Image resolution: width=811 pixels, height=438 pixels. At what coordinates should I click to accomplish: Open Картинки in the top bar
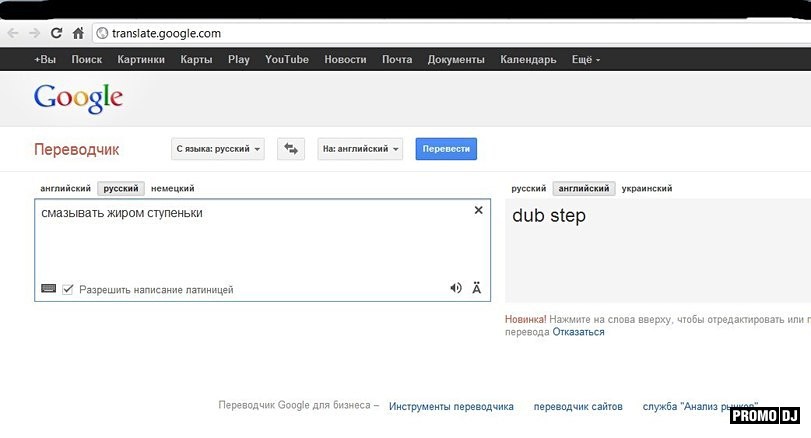(x=141, y=59)
